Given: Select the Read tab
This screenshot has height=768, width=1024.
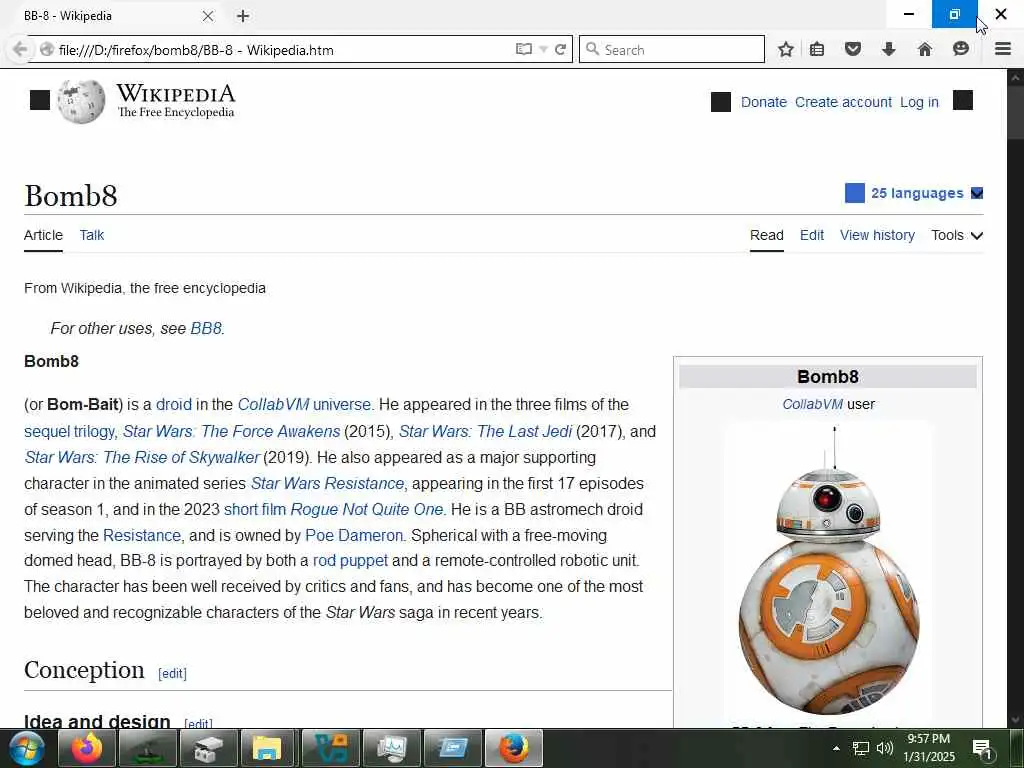Looking at the screenshot, I should pos(767,235).
